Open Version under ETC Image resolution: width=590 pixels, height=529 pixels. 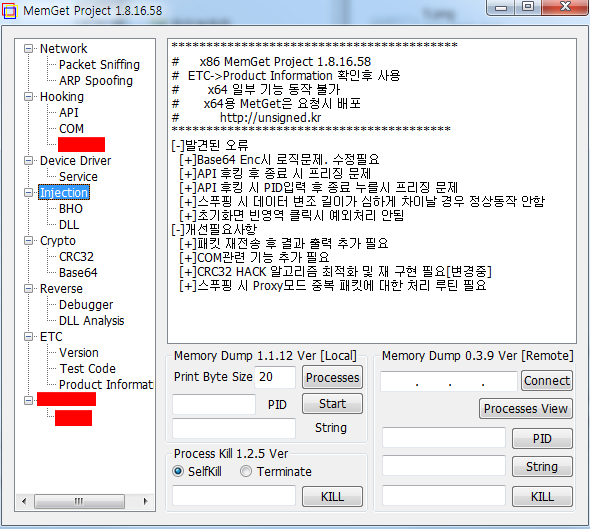(79, 353)
